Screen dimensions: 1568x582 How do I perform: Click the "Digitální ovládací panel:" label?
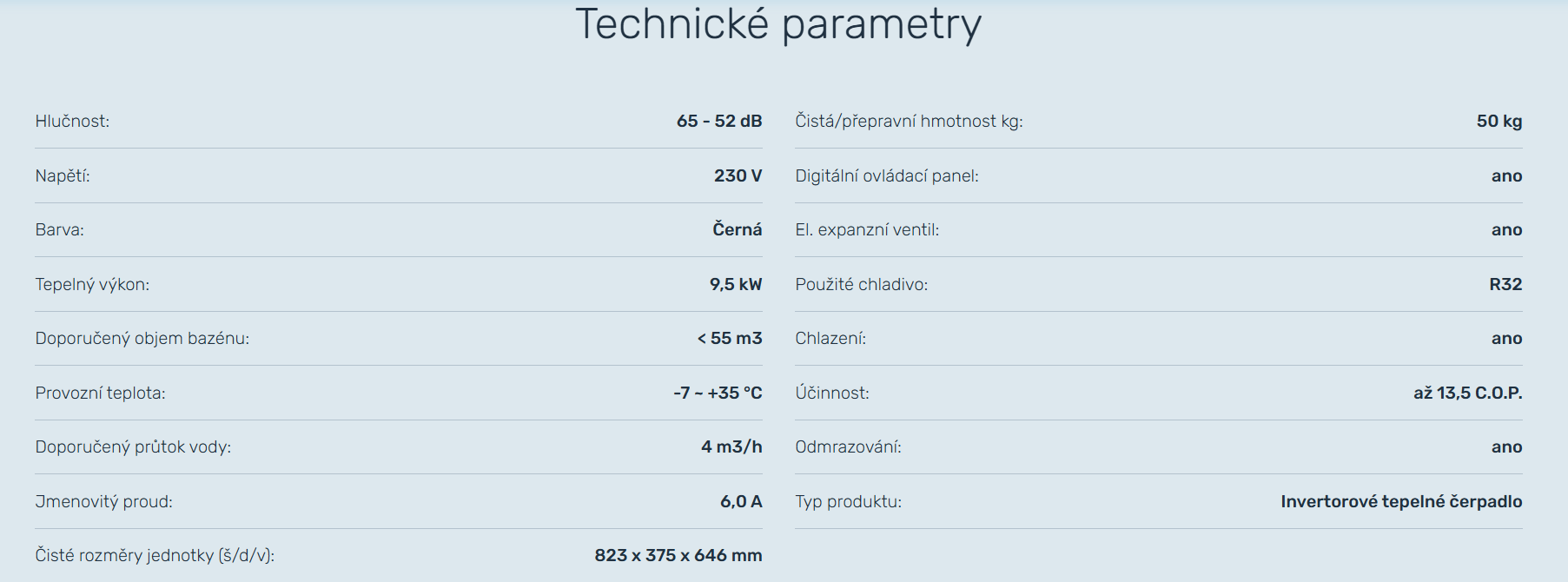tap(886, 176)
